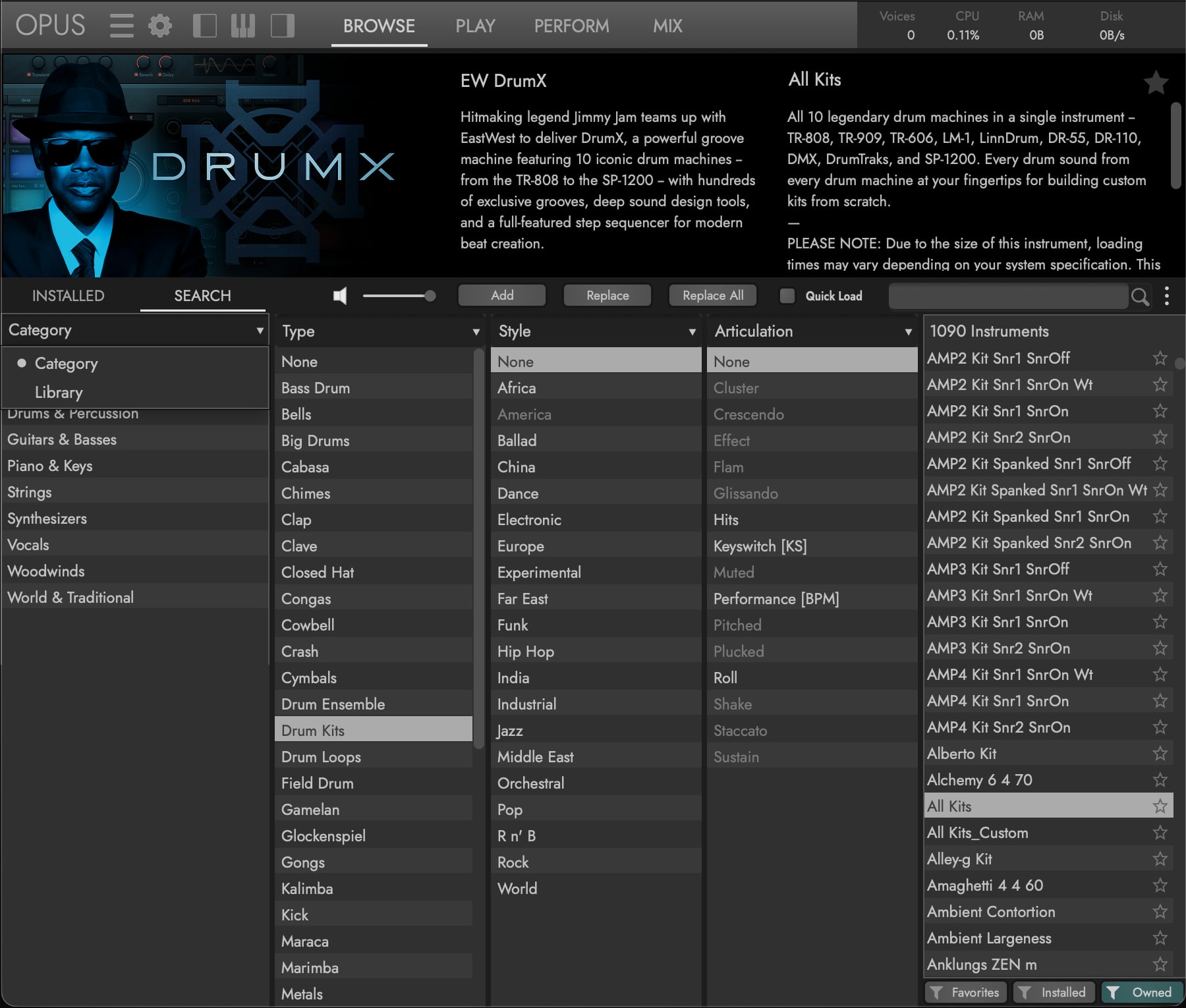The width and height of the screenshot is (1186, 1008).
Task: Click the search magnifier icon
Action: 1140,296
